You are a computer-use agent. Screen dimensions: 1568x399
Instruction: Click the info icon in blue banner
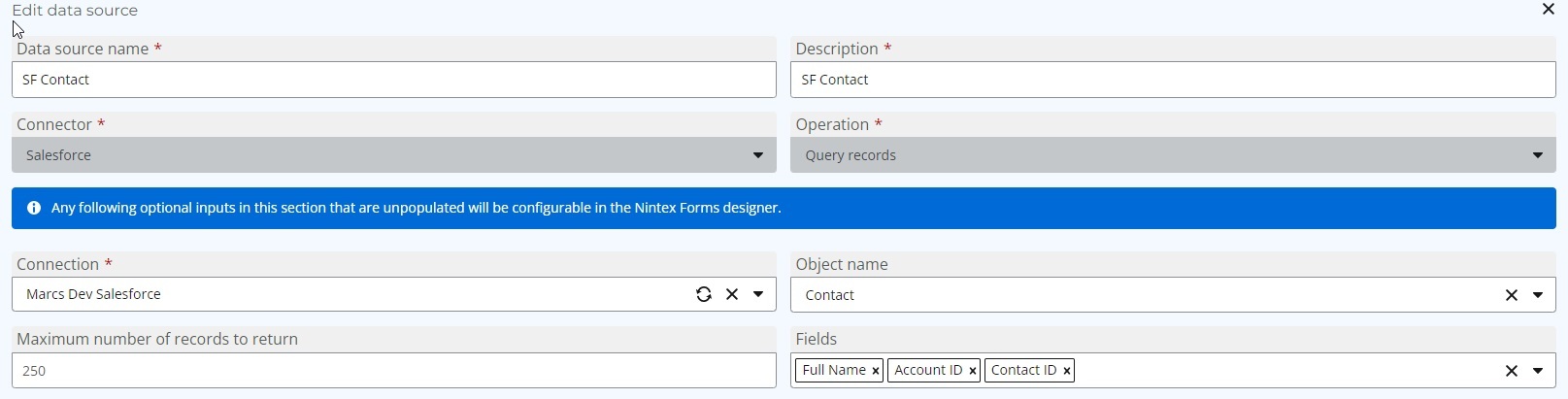coord(34,208)
